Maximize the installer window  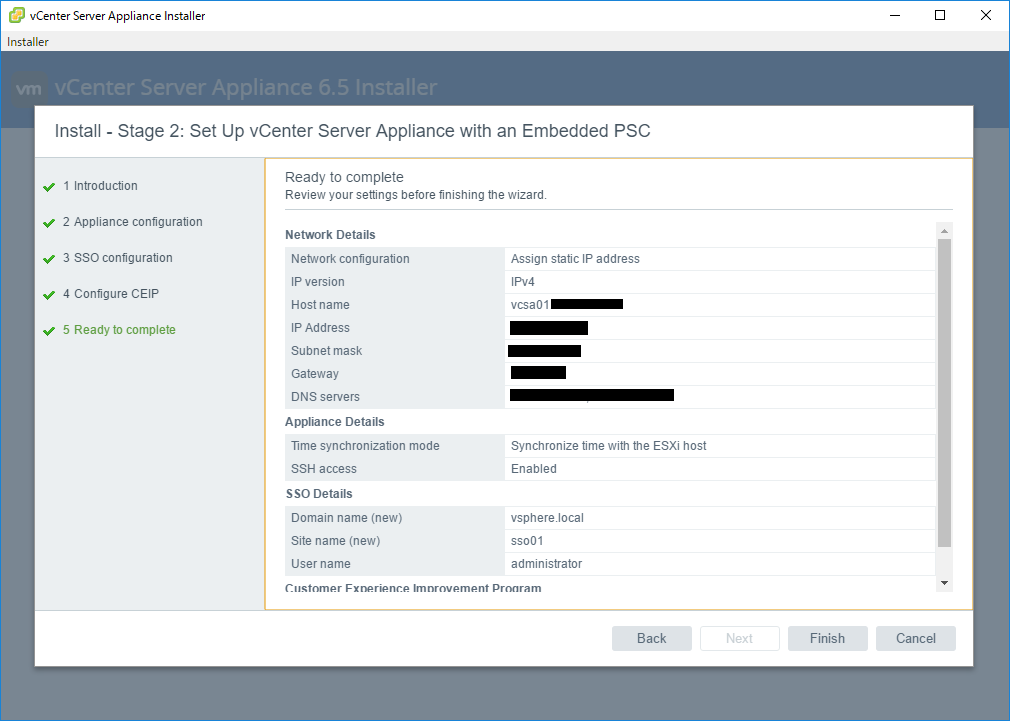pos(940,15)
